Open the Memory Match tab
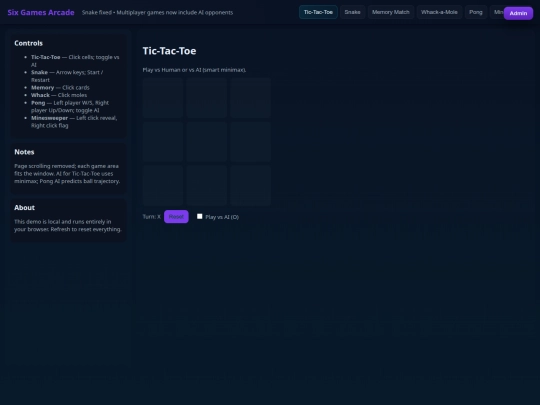Image resolution: width=540 pixels, height=405 pixels. pyautogui.click(x=391, y=12)
